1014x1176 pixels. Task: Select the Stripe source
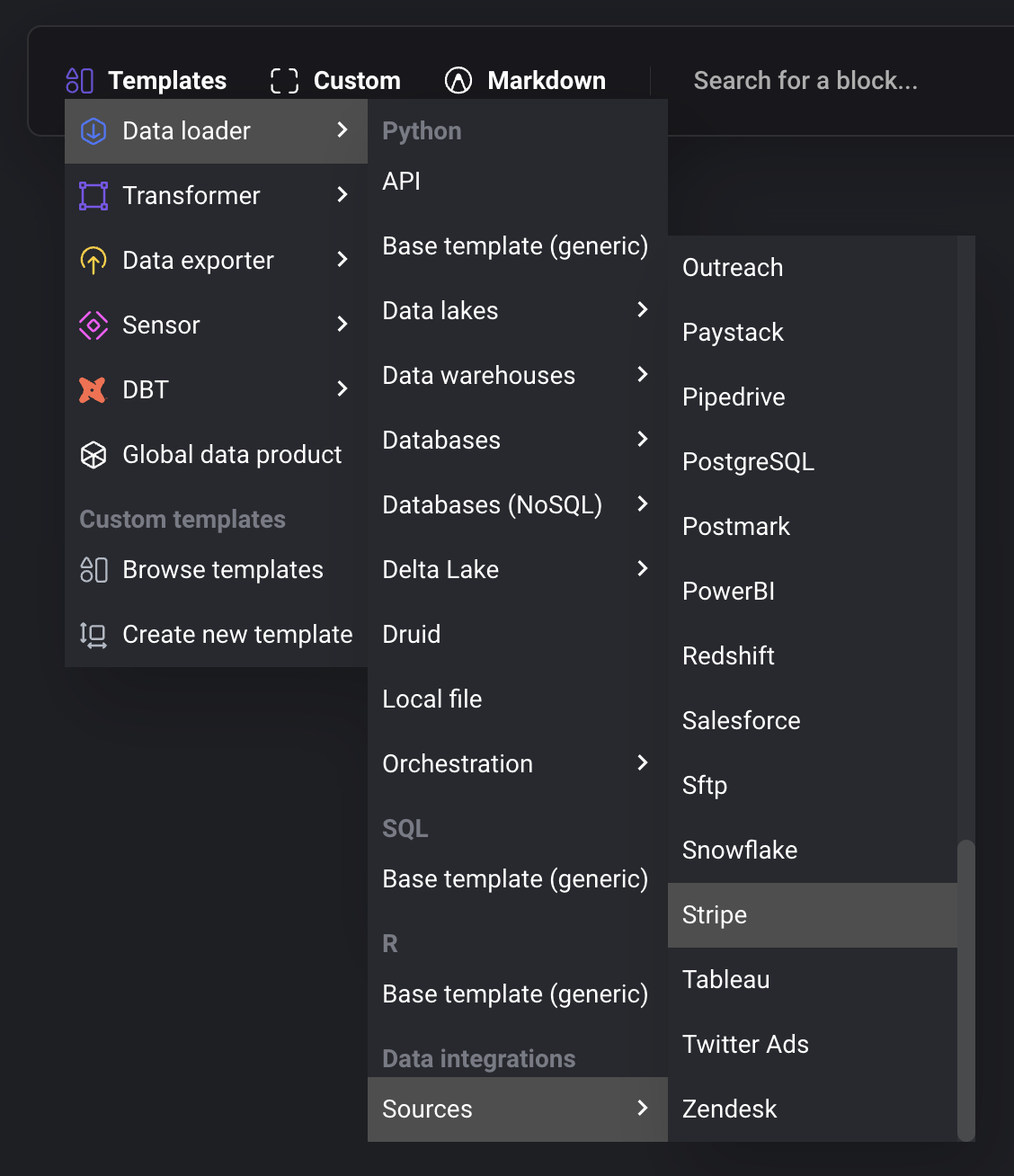coord(813,915)
